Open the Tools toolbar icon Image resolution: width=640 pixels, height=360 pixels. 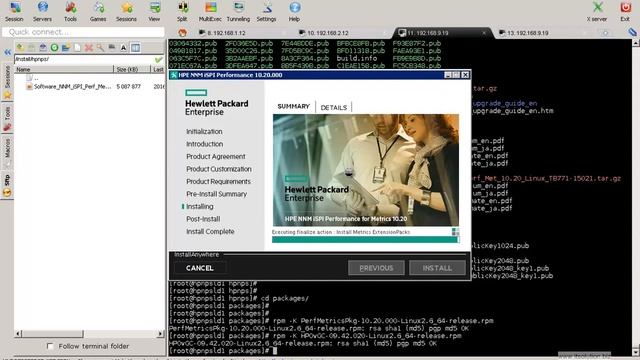(x=70, y=11)
